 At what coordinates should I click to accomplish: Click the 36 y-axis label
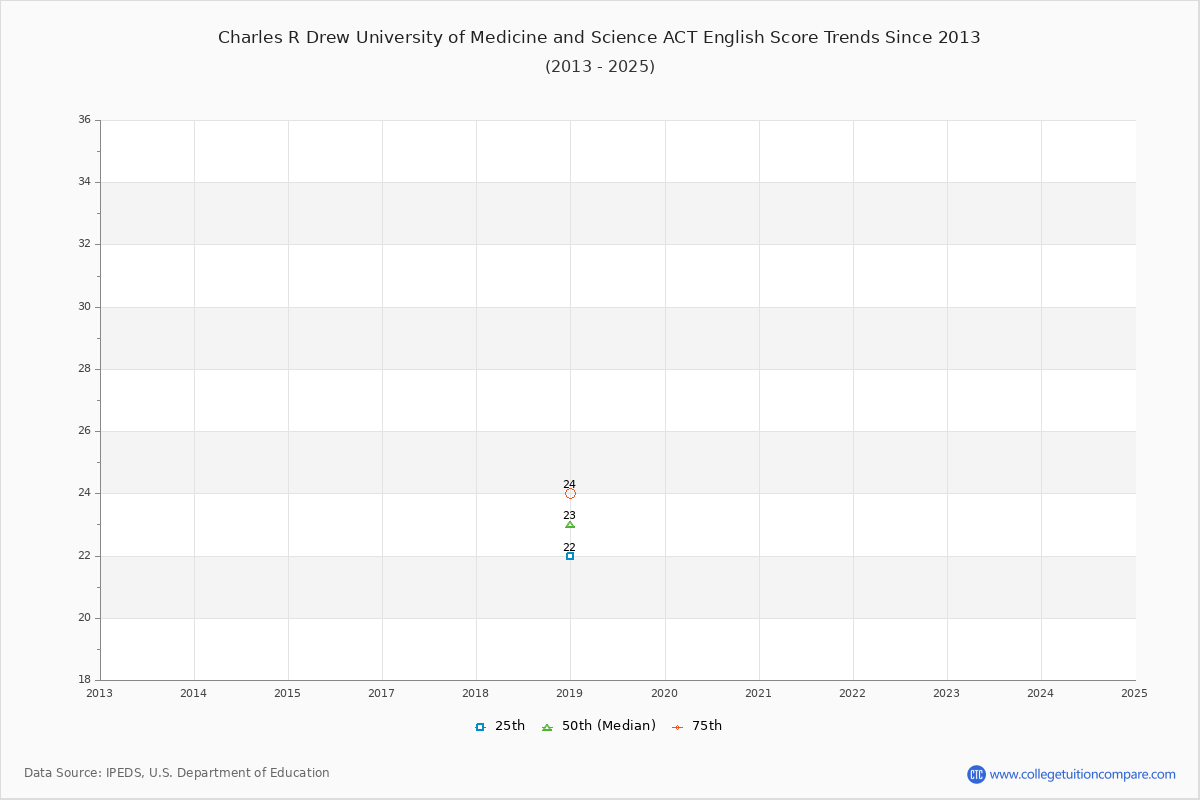click(x=84, y=120)
